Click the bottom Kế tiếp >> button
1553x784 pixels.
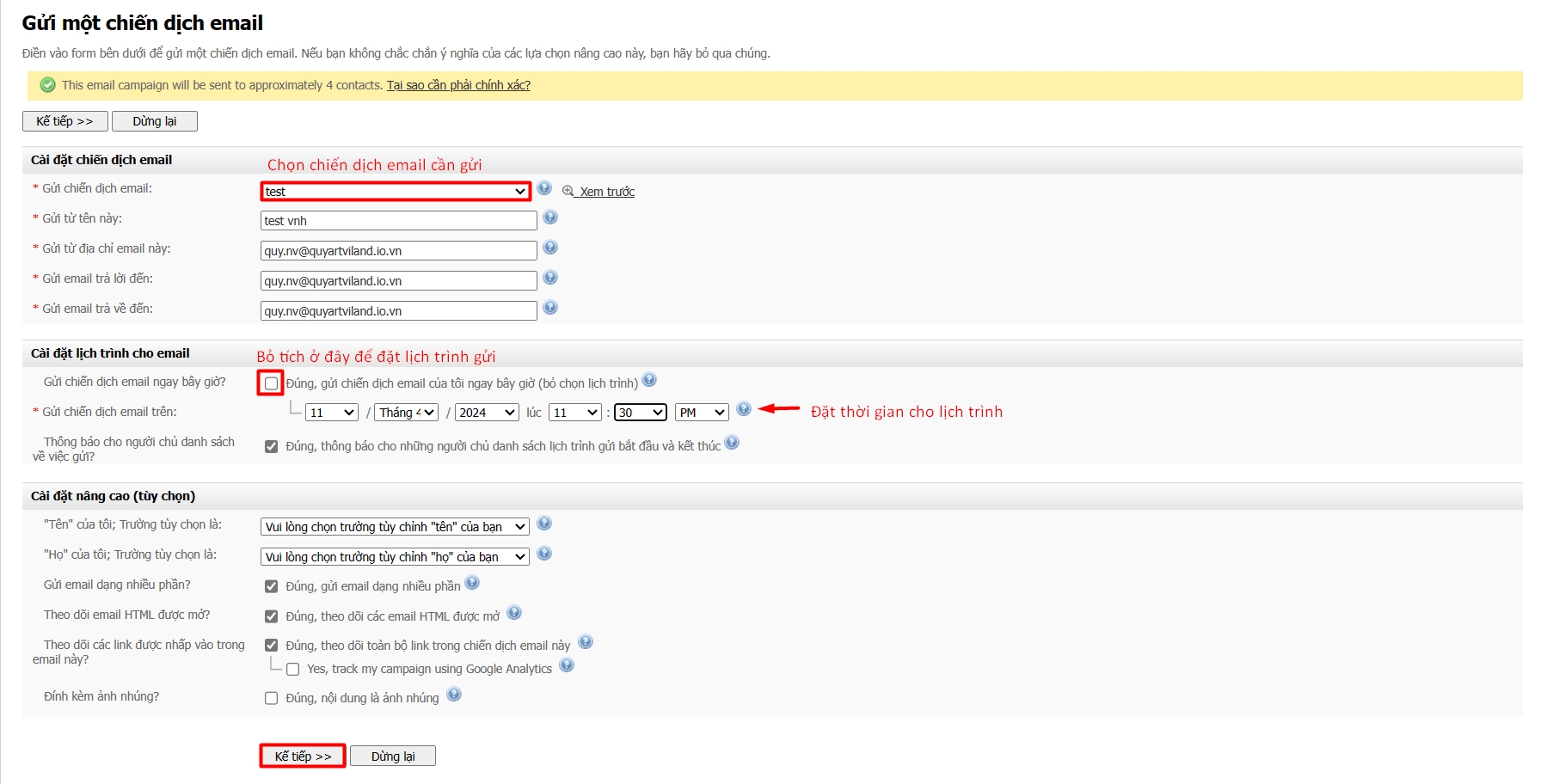pyautogui.click(x=303, y=756)
